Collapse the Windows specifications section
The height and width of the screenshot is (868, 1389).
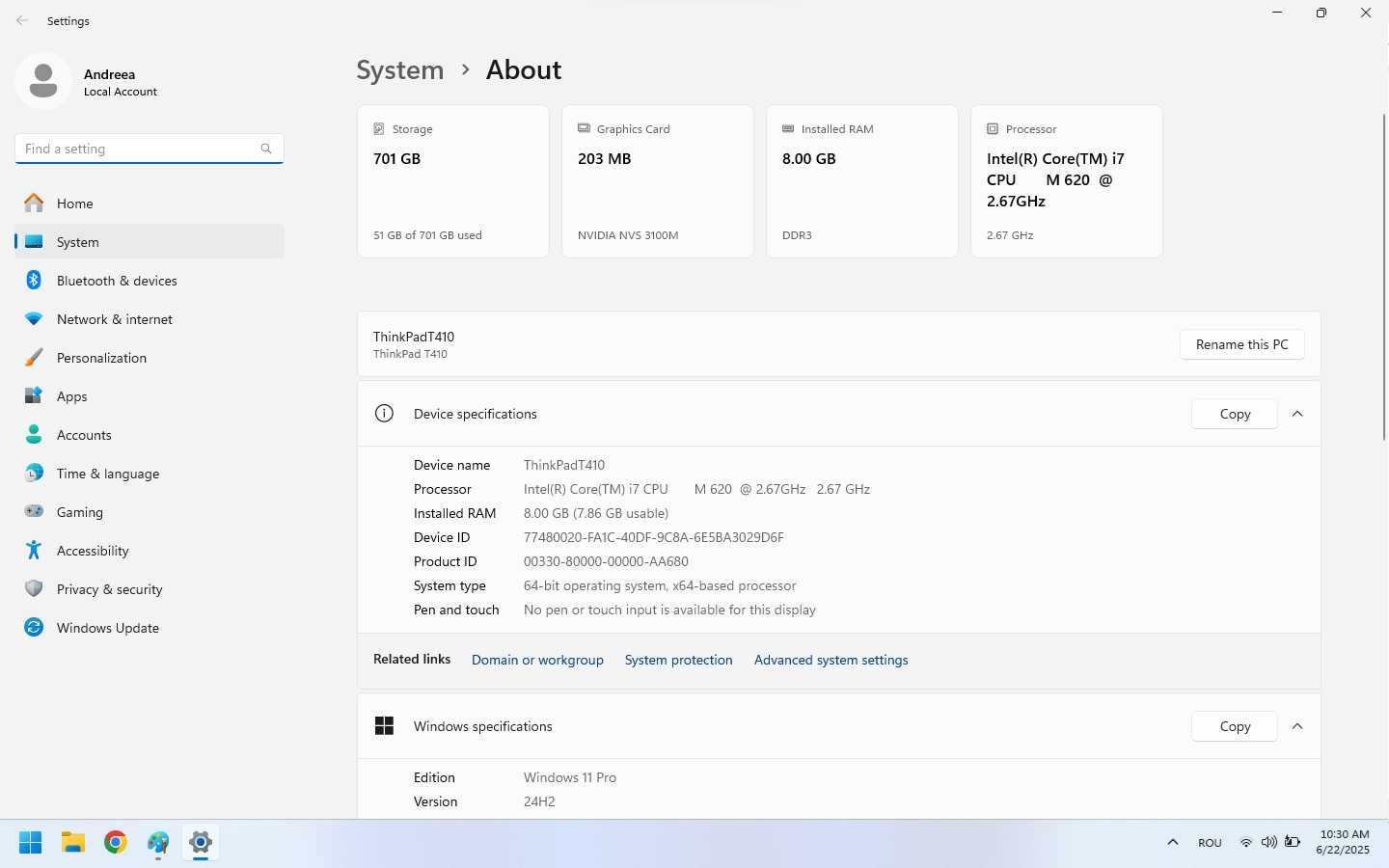1297,726
